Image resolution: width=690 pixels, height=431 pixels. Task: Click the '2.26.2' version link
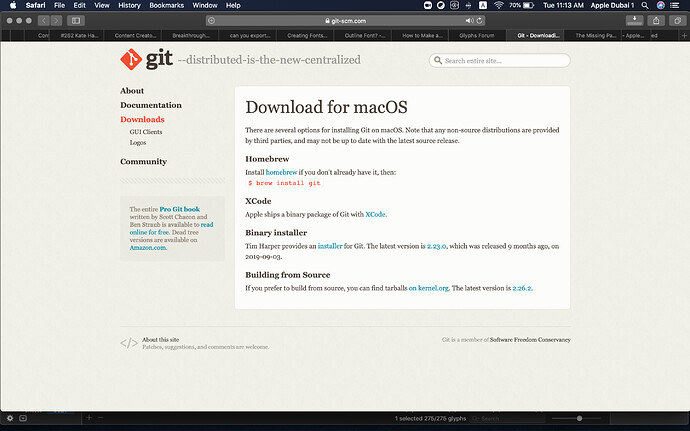click(522, 288)
